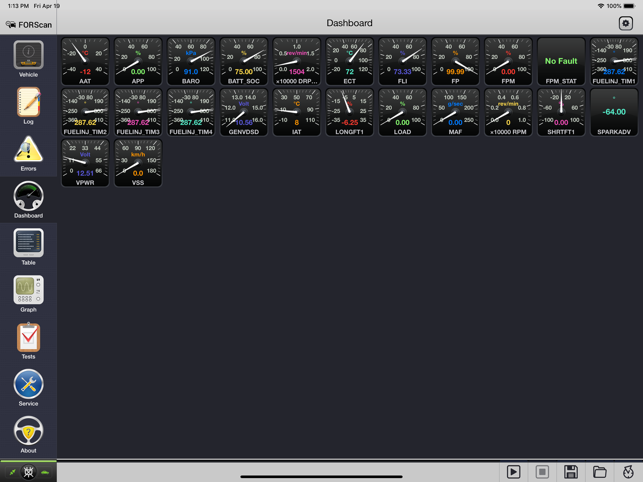Open the Tests section
643x482 pixels.
(28, 341)
